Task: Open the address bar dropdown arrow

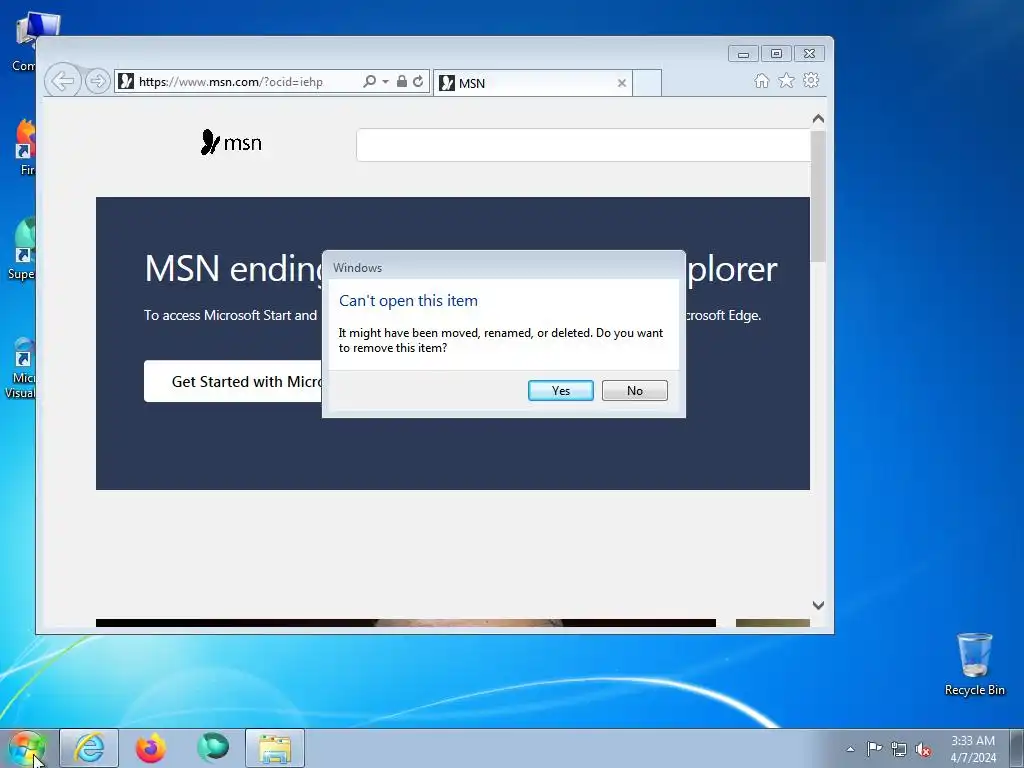Action: click(x=385, y=82)
